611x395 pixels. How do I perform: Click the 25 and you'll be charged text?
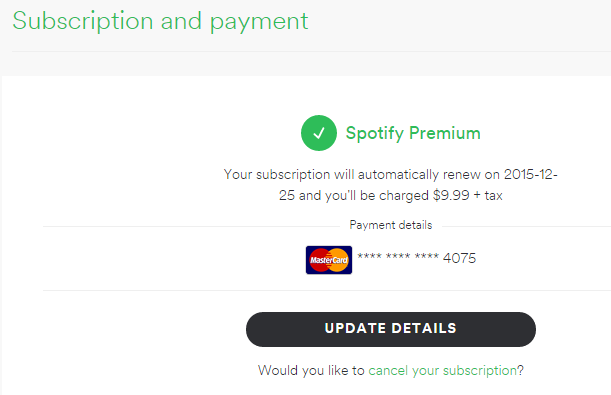[x=354, y=195]
